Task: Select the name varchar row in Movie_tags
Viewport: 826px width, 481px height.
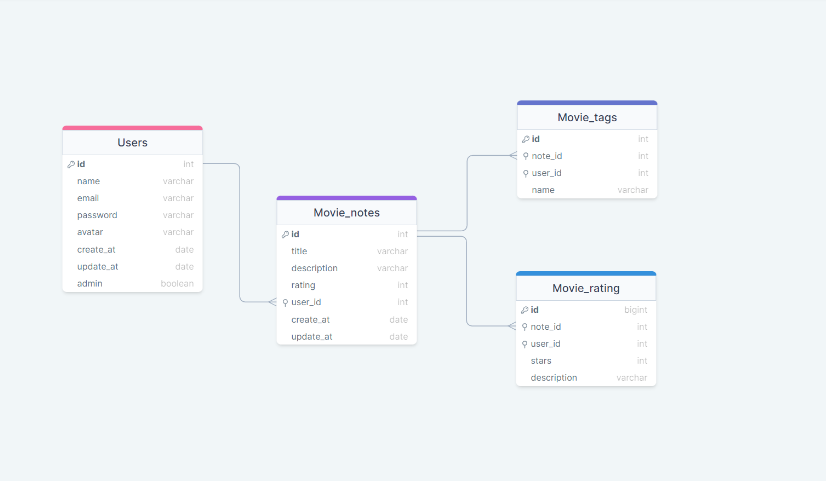Action: [587, 190]
